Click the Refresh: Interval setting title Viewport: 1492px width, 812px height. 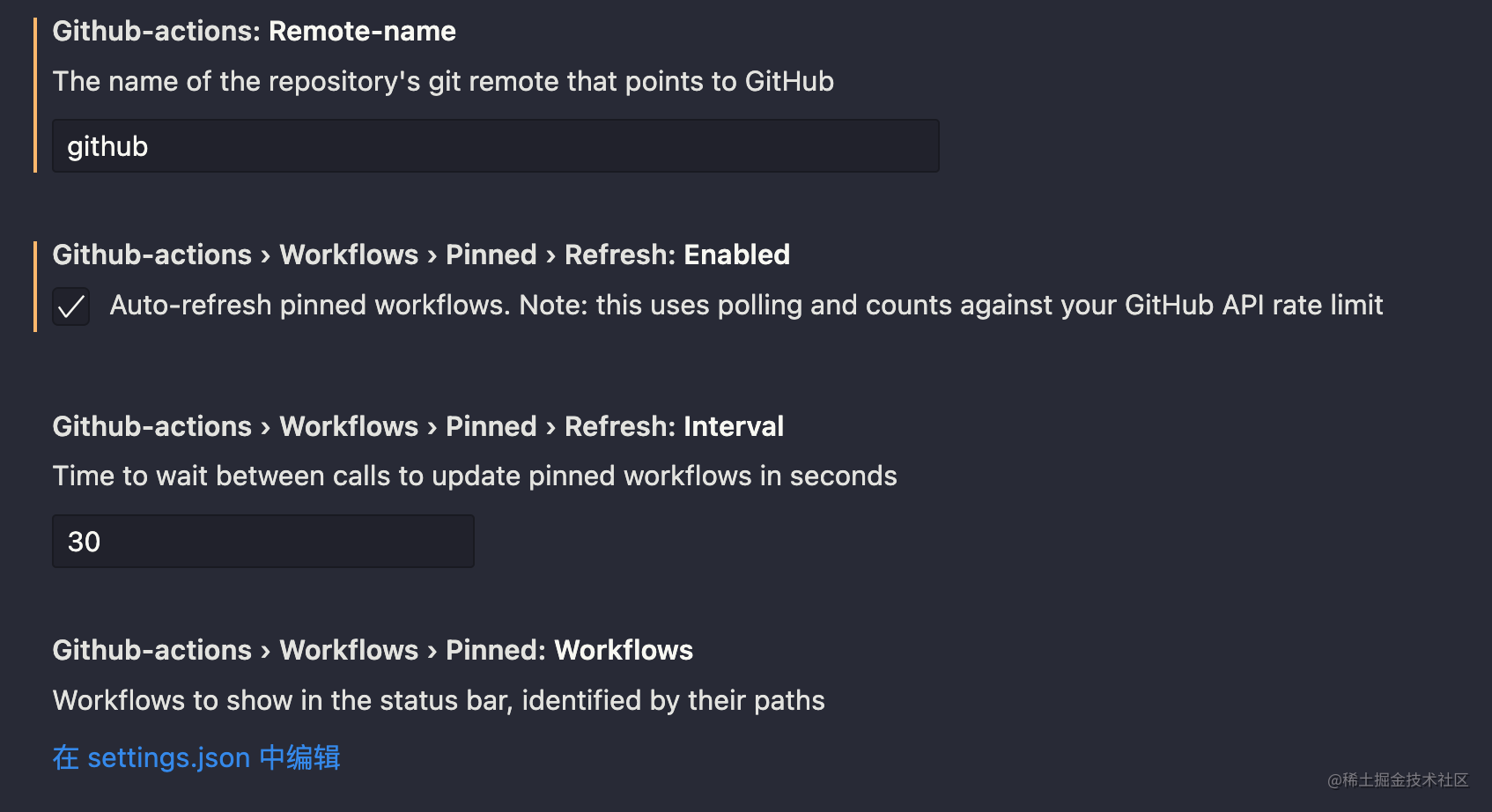click(673, 426)
